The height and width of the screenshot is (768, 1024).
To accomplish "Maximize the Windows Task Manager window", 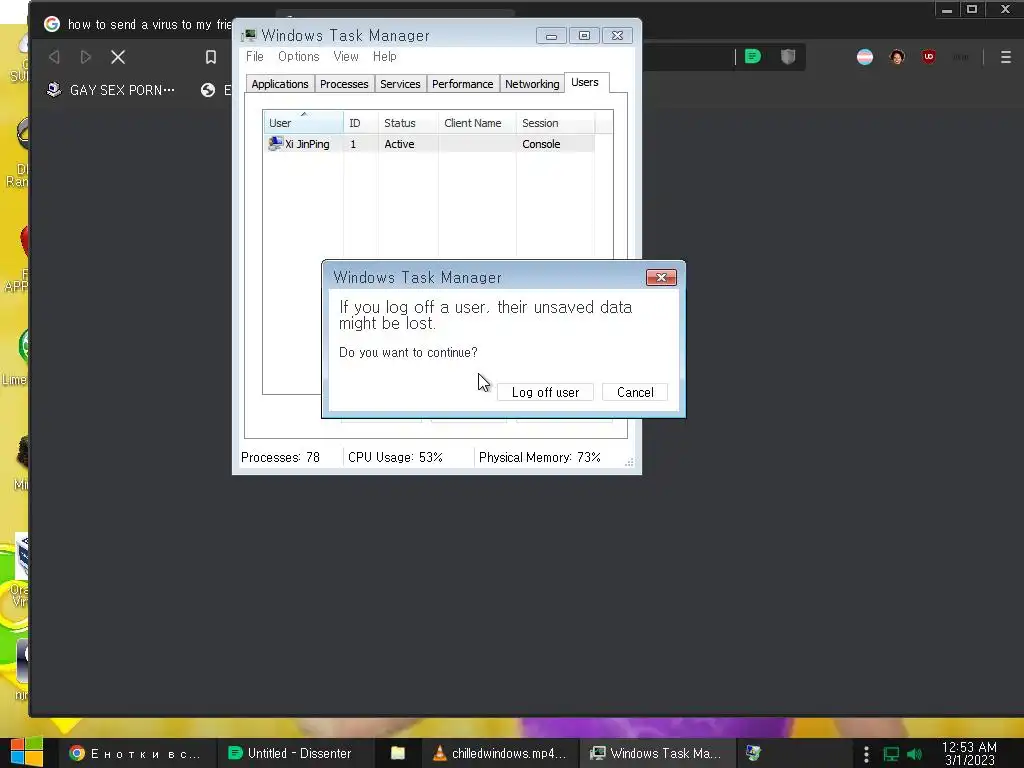I will [584, 36].
